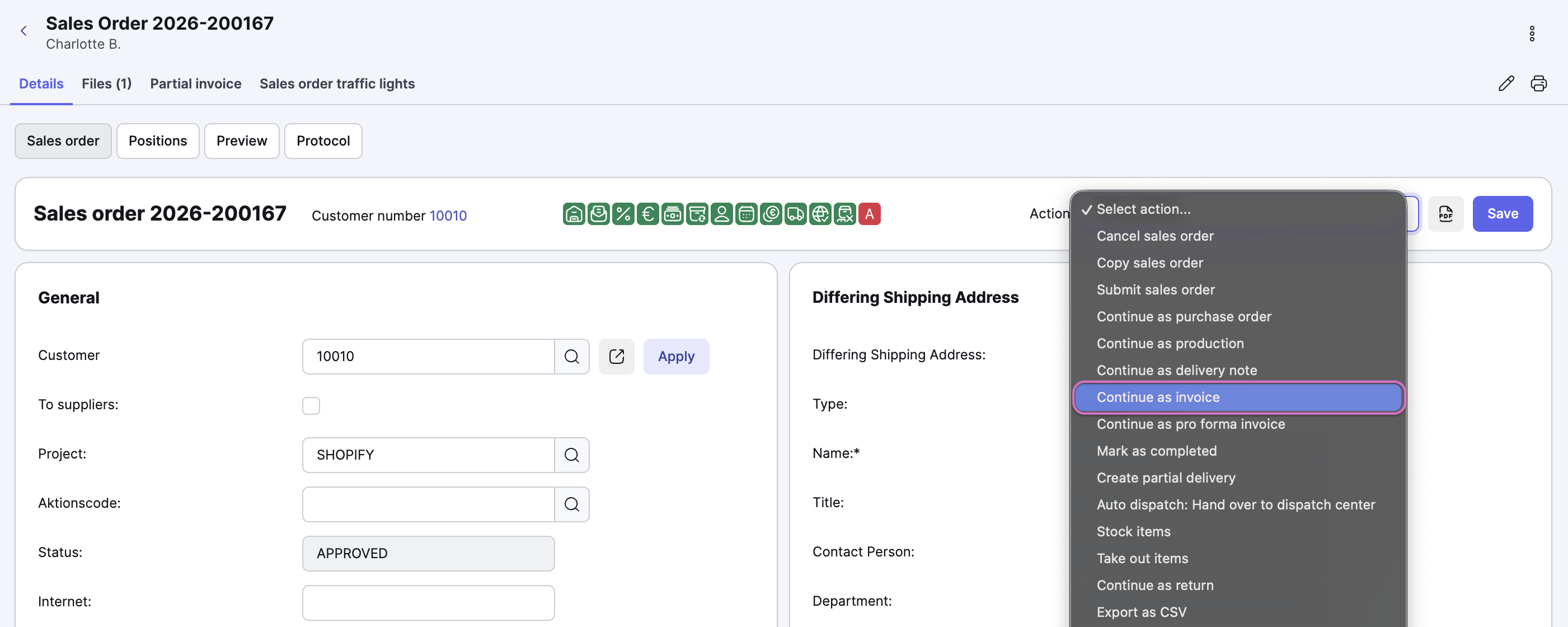Click the Internet input field

429,603
